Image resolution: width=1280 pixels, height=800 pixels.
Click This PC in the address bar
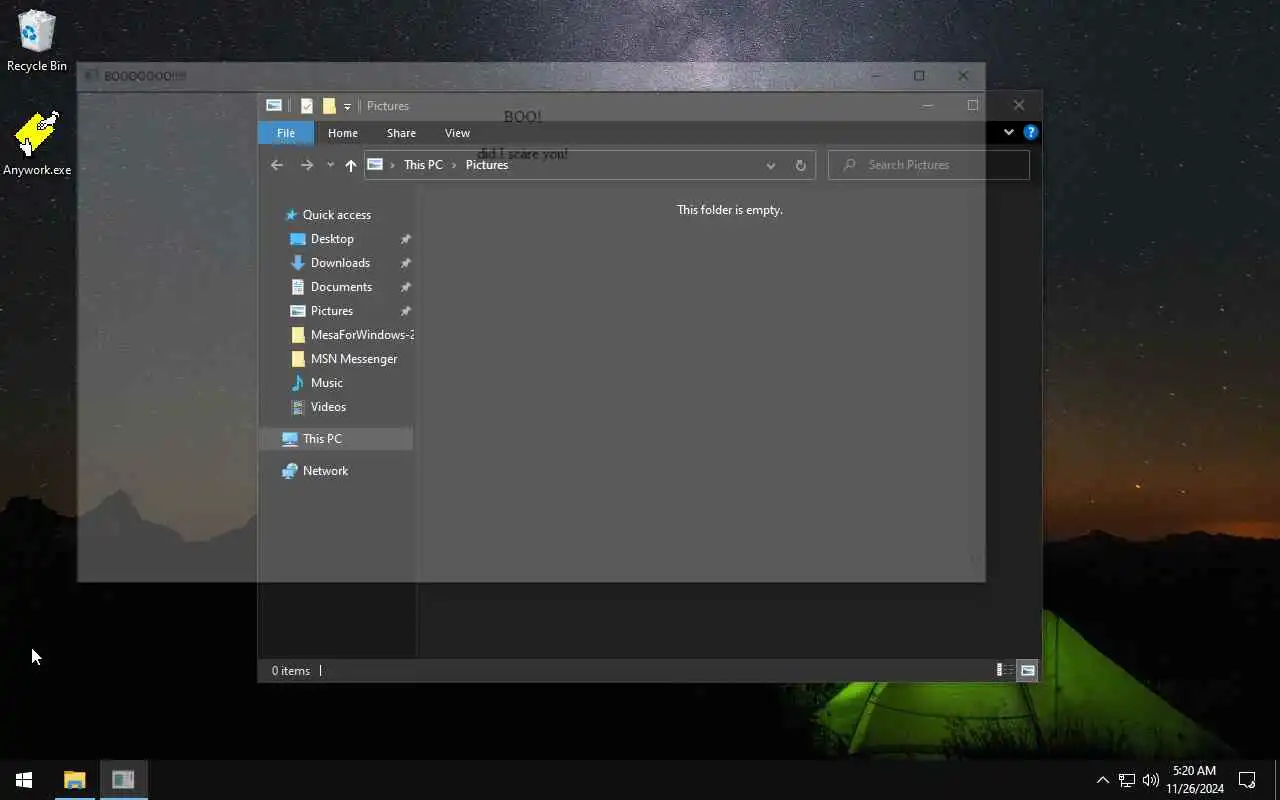coord(423,165)
